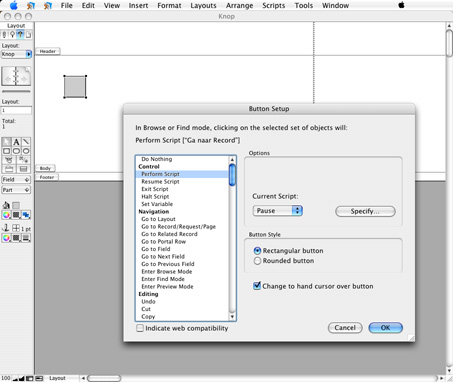Open the Insert menu
Viewport: 453px width, 382px height.
pos(138,5)
